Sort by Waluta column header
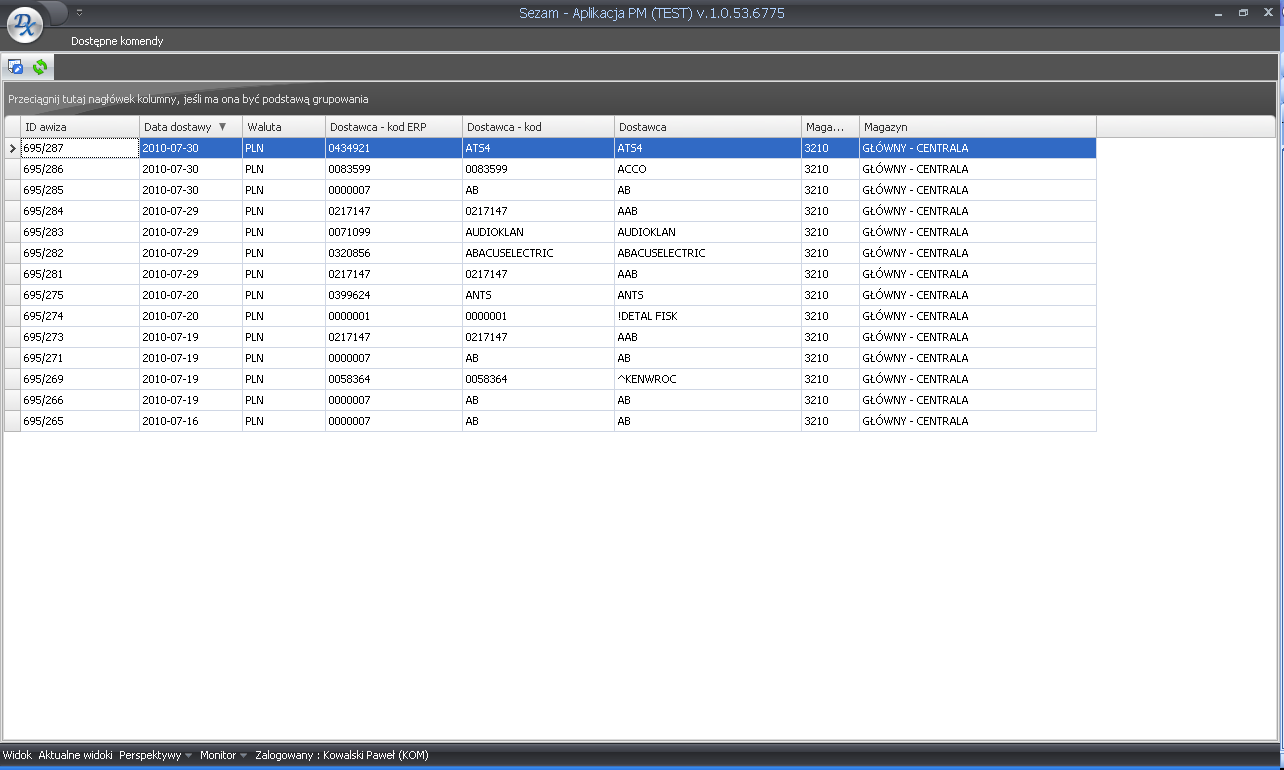 284,127
